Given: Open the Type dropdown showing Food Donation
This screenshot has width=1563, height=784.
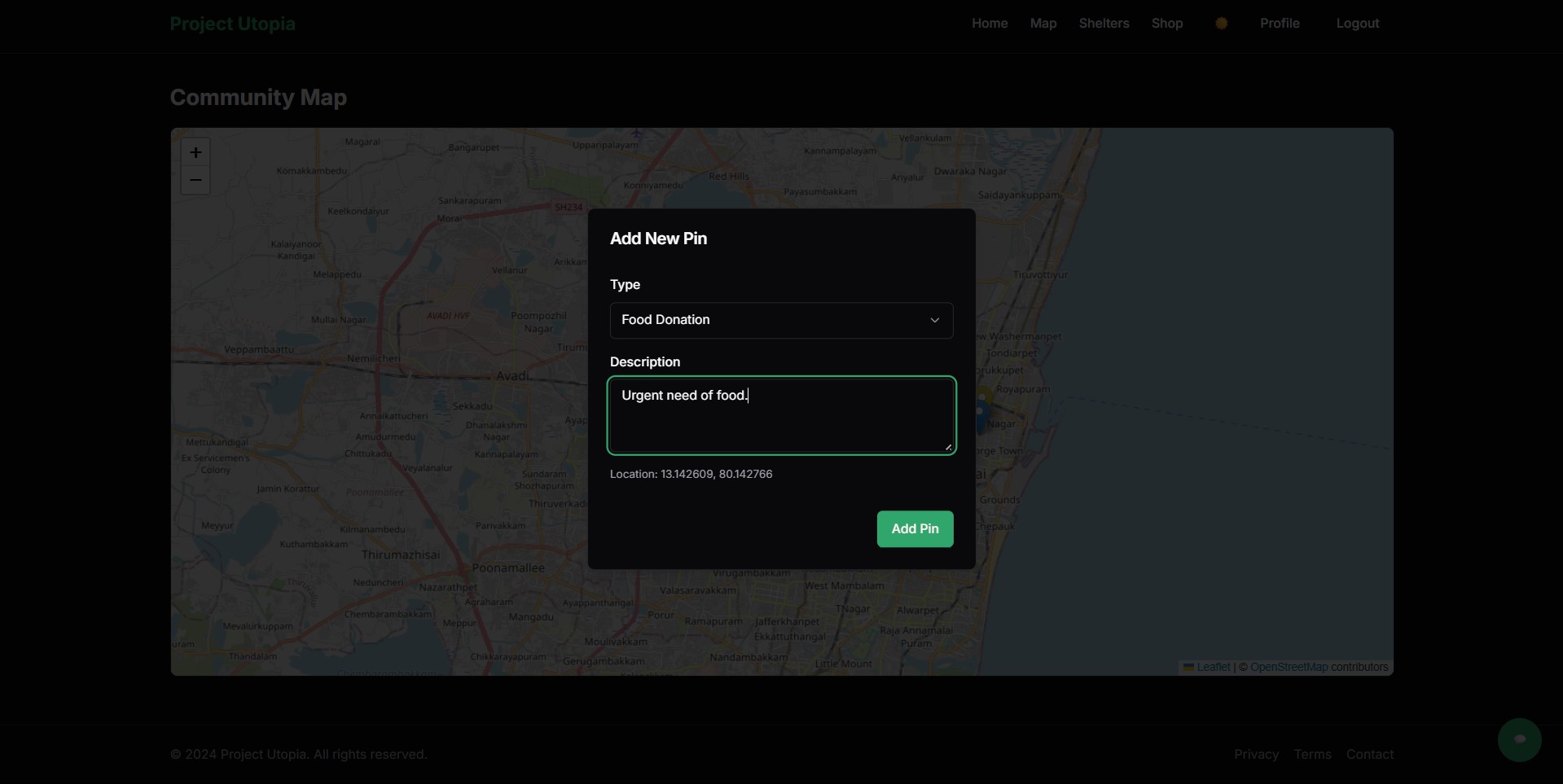Looking at the screenshot, I should (x=781, y=320).
